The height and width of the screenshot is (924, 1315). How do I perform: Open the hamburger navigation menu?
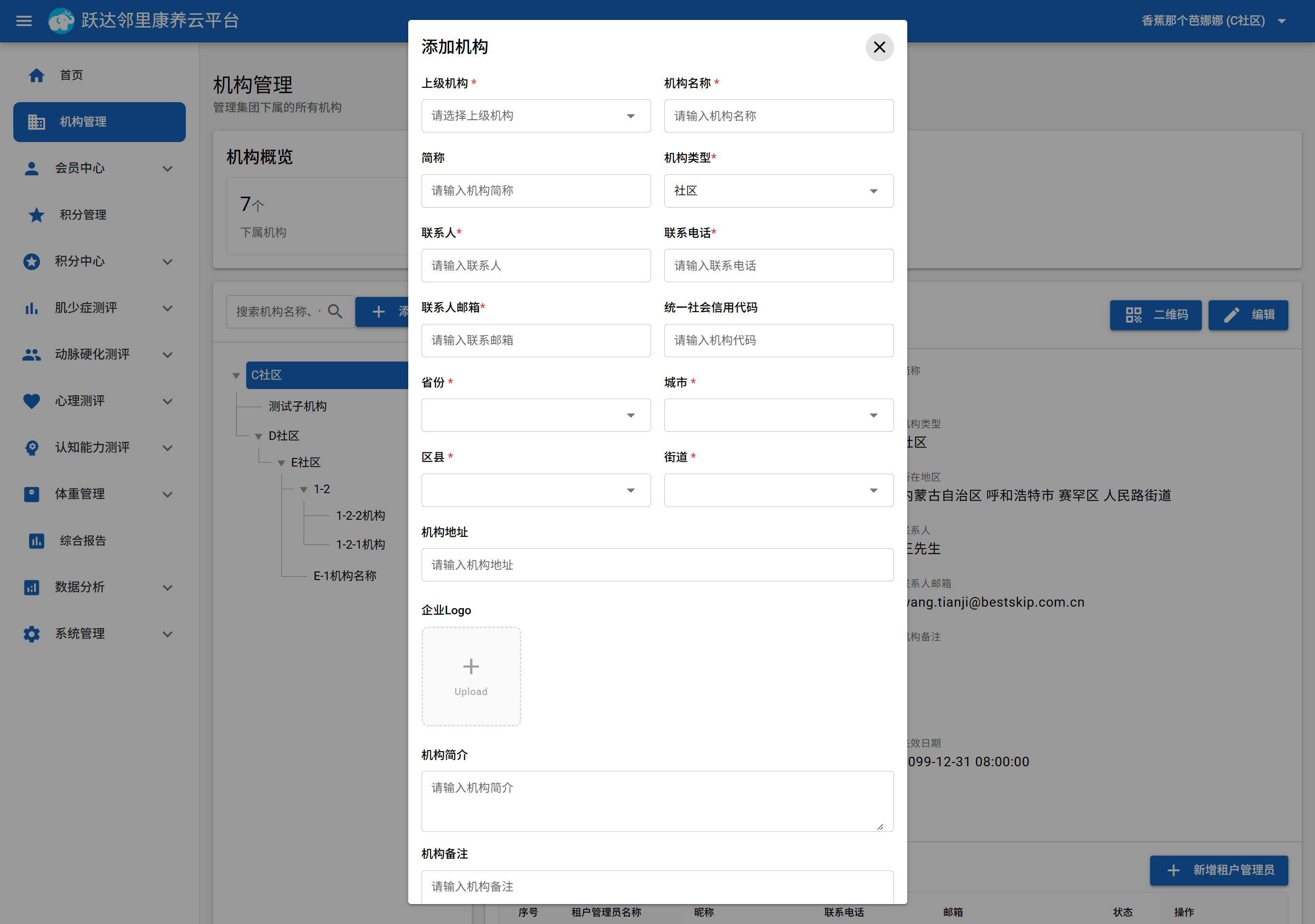tap(23, 21)
